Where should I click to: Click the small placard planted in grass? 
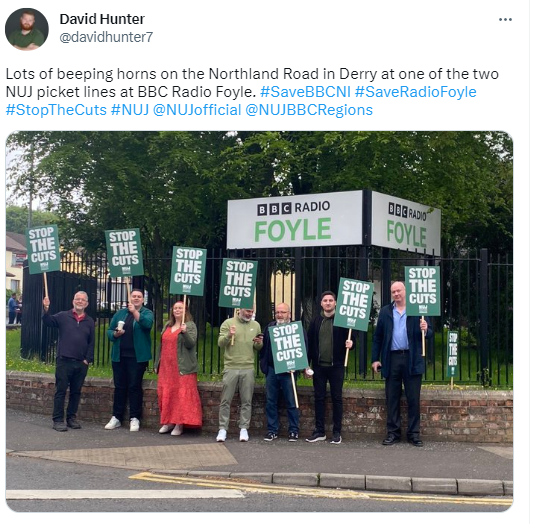pyautogui.click(x=453, y=354)
